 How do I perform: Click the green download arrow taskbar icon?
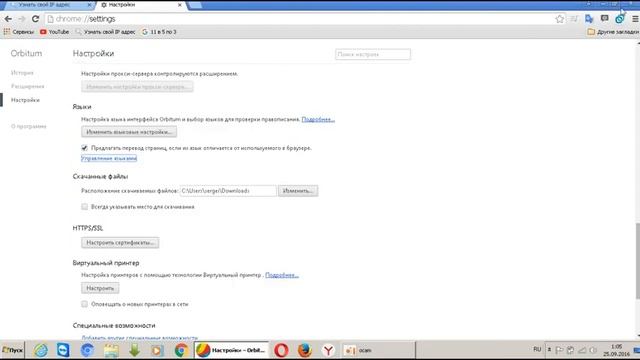[x=134, y=350]
